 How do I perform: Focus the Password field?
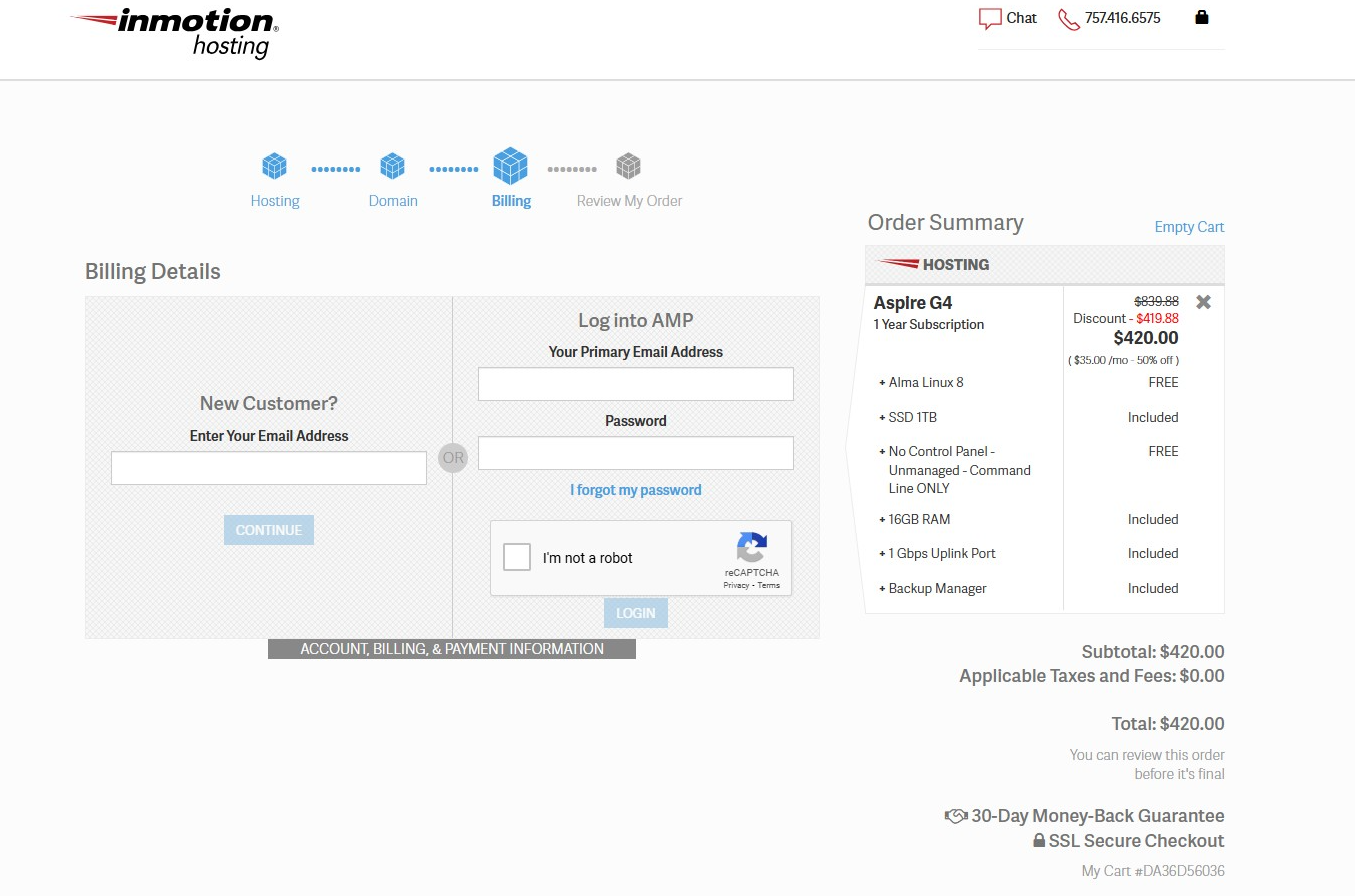(x=636, y=453)
